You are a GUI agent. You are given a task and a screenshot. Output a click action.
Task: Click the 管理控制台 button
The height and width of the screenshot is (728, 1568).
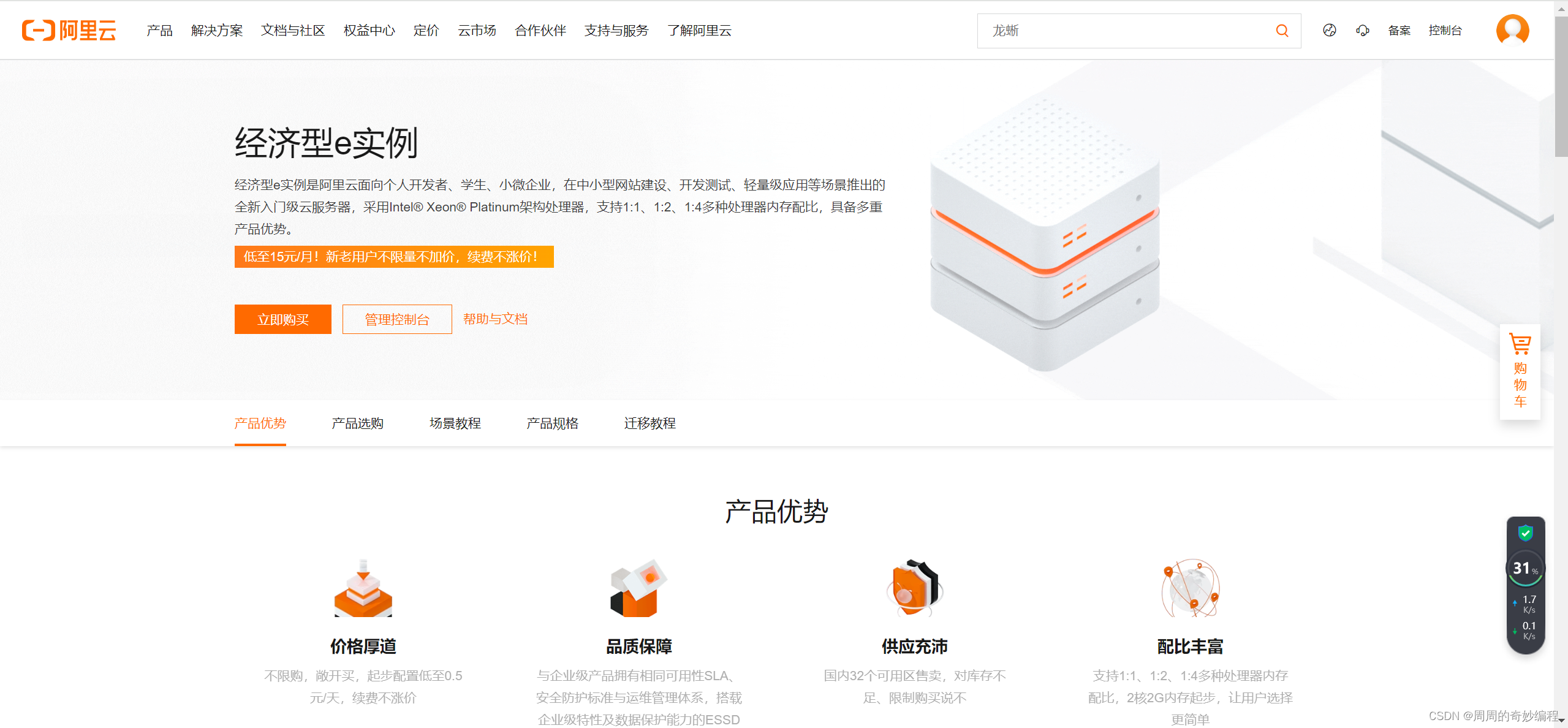397,319
